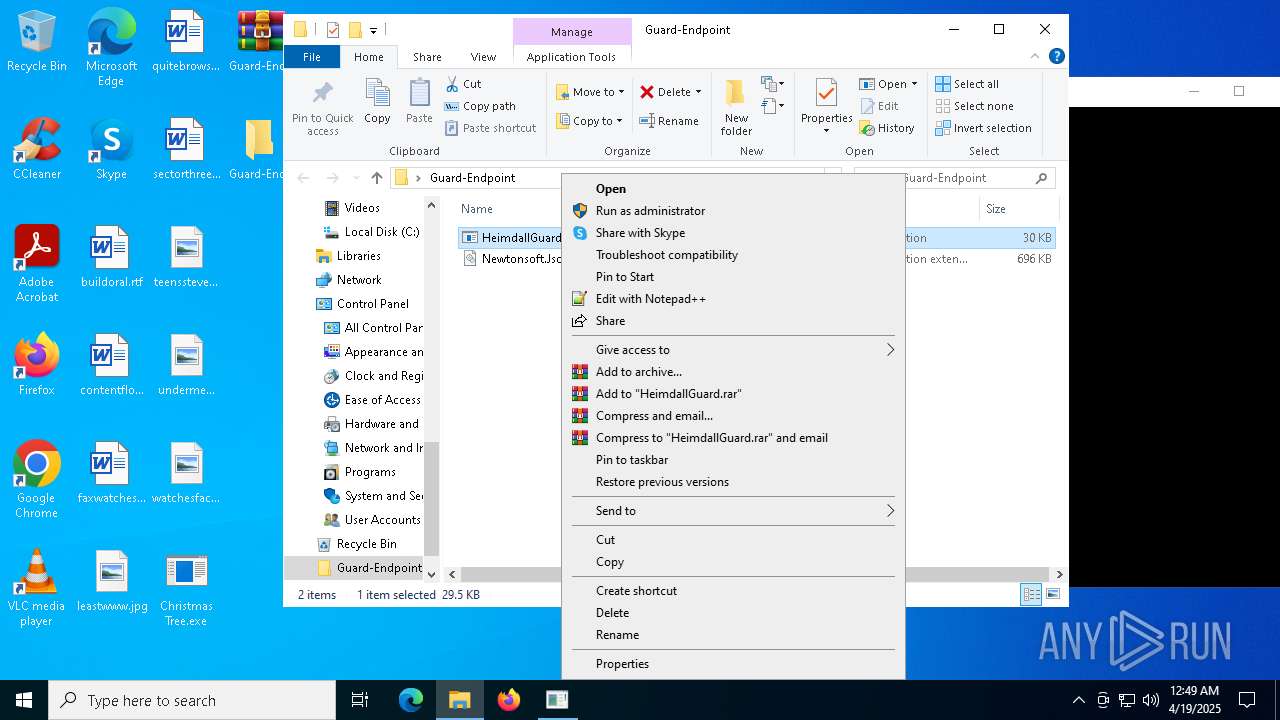The width and height of the screenshot is (1280, 720).
Task: Click the Windows Start button
Action: 24,700
